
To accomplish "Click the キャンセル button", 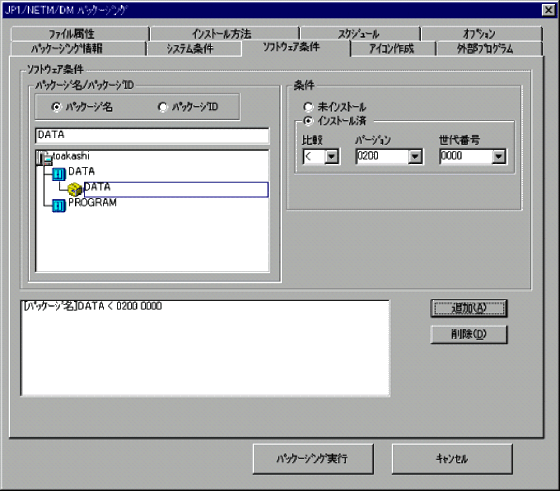I will (x=452, y=459).
